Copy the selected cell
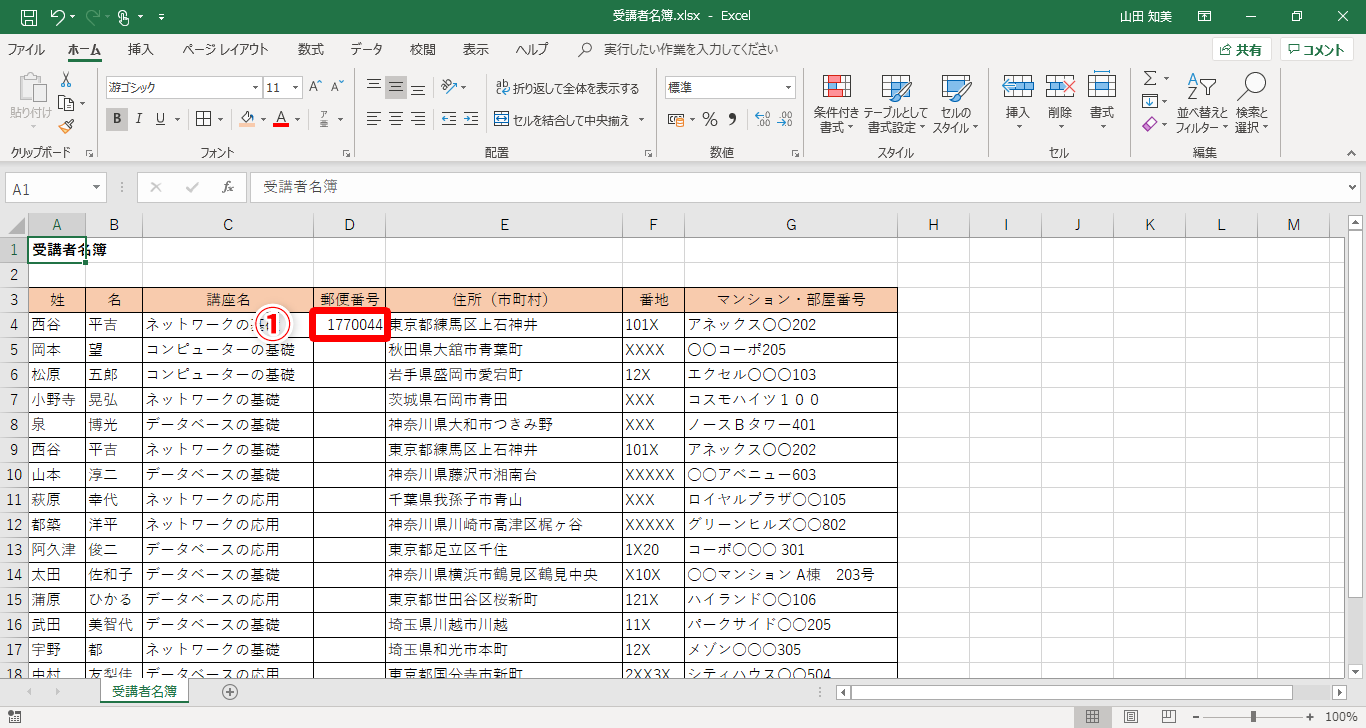Image resolution: width=1366 pixels, height=728 pixels. [x=66, y=103]
